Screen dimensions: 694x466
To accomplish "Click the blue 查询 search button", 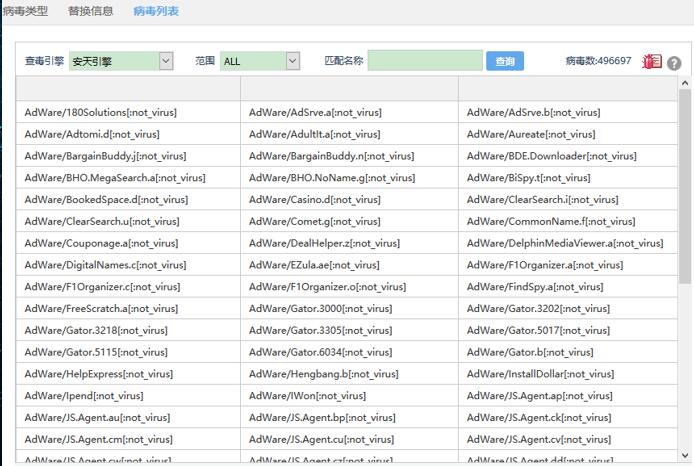I will [505, 62].
